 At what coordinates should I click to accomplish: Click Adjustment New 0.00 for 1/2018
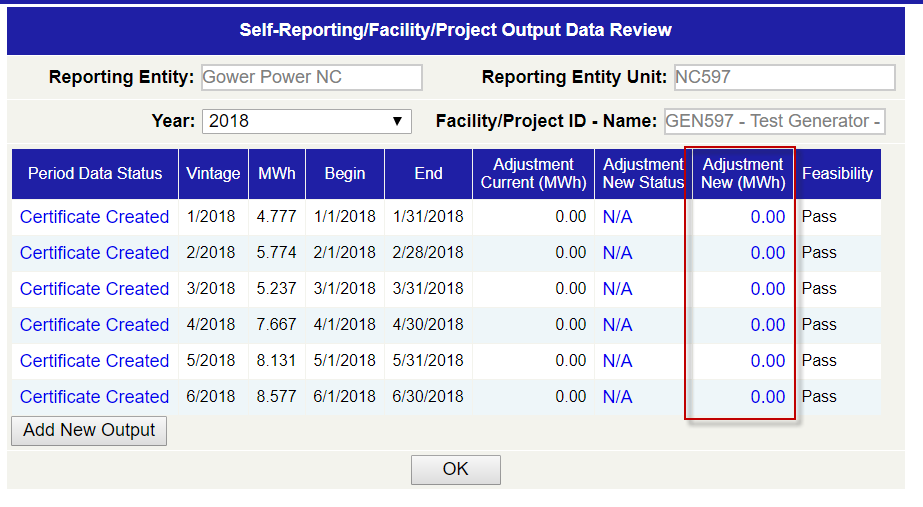point(767,217)
